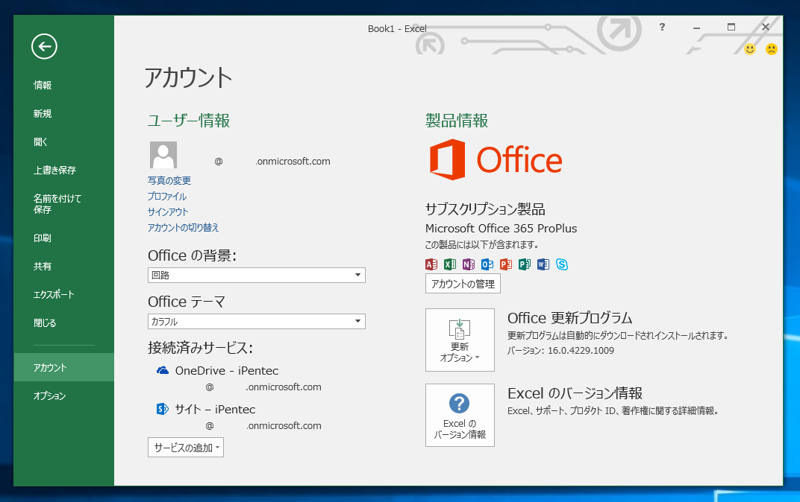Click the サブスクリプション製品 heading
The height and width of the screenshot is (502, 800).
[485, 209]
